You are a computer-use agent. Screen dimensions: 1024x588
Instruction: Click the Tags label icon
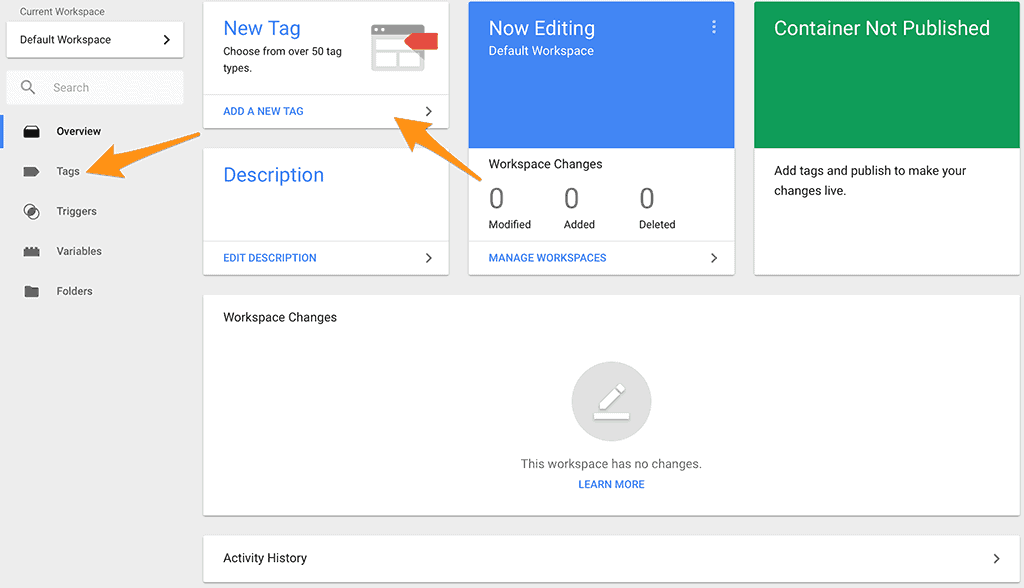[x=31, y=171]
